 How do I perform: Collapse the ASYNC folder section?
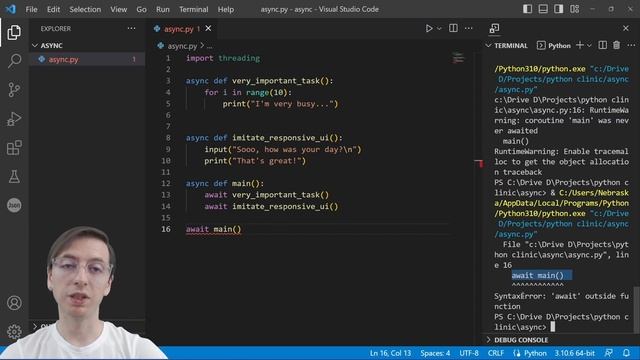pos(35,45)
